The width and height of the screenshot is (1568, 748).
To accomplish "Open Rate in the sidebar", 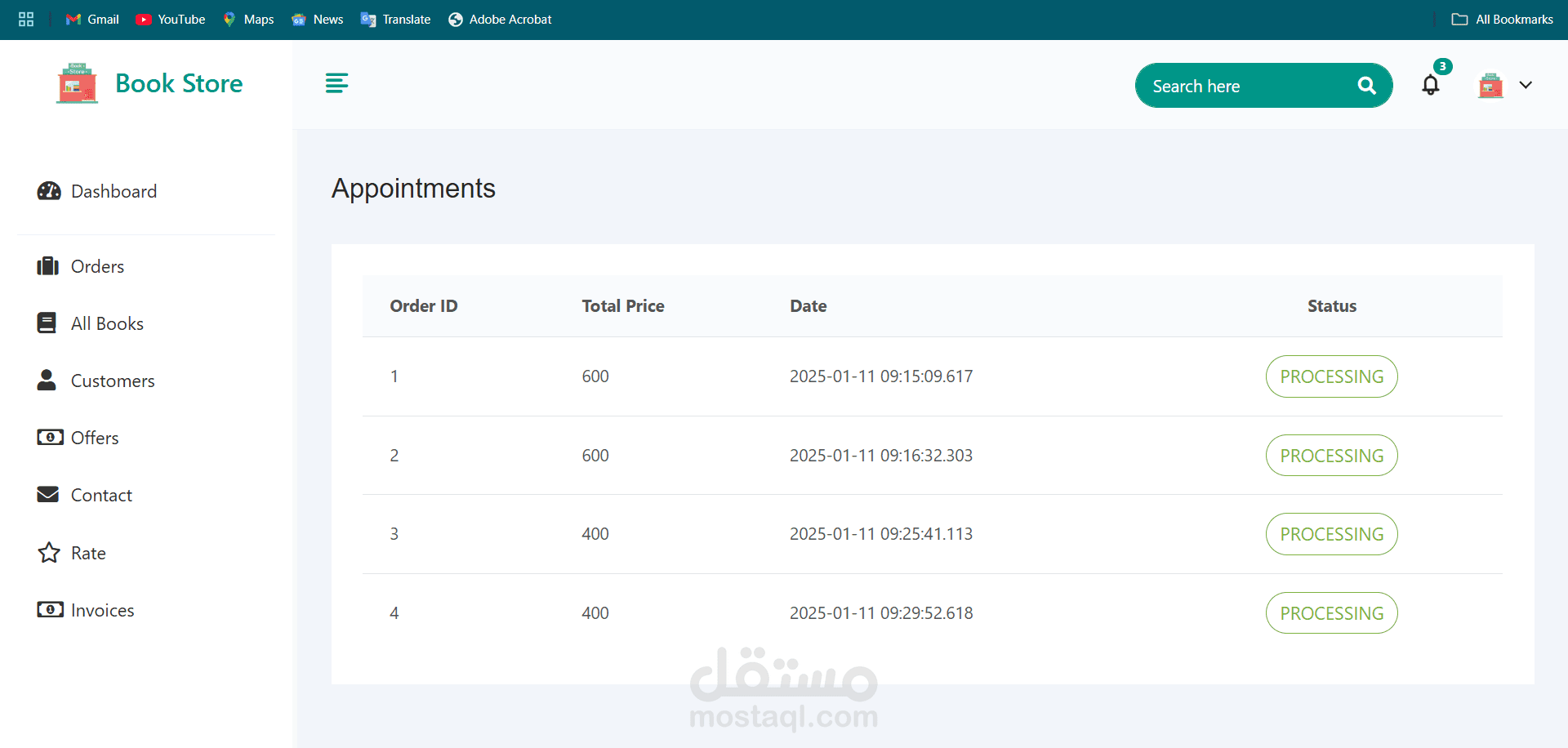I will click(88, 553).
